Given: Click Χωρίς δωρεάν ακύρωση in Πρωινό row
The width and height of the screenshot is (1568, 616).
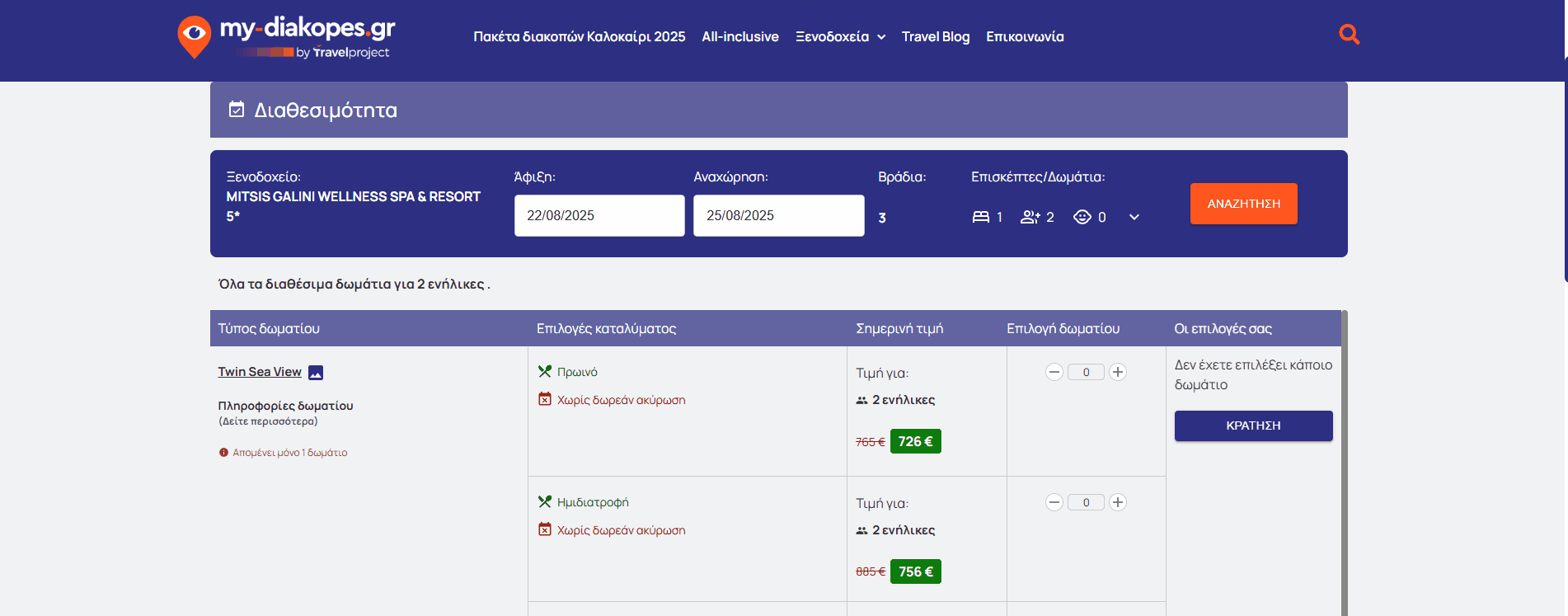Looking at the screenshot, I should [621, 400].
